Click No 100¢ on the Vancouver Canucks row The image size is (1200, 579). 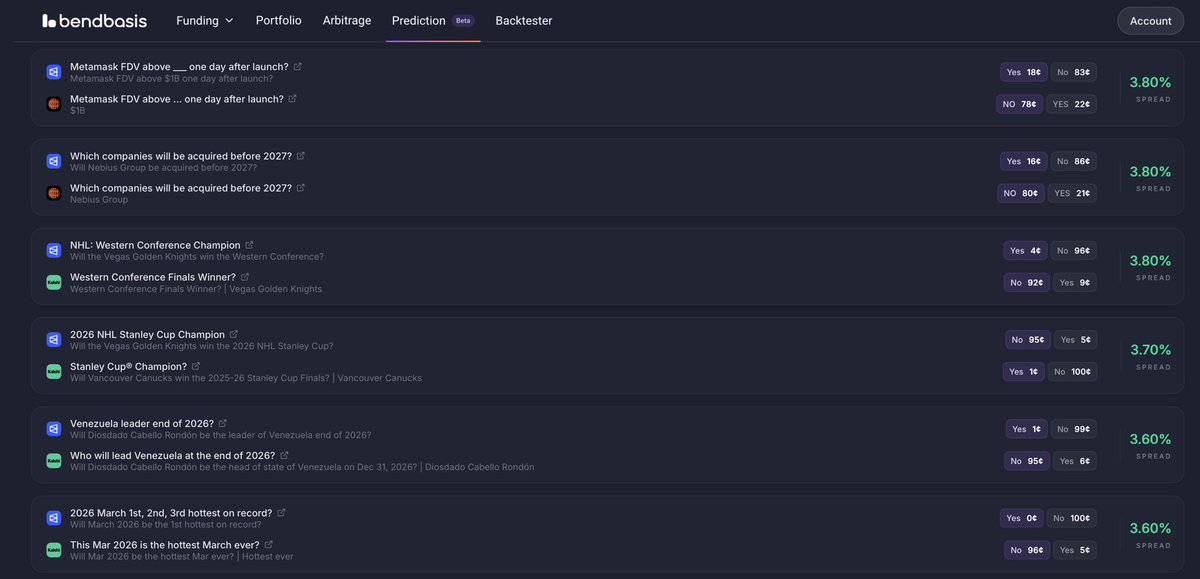(1072, 371)
